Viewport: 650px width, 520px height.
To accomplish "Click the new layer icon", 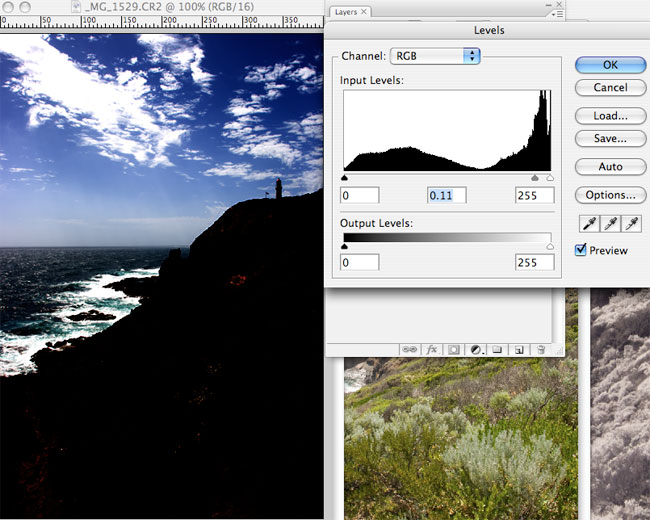I will (518, 350).
